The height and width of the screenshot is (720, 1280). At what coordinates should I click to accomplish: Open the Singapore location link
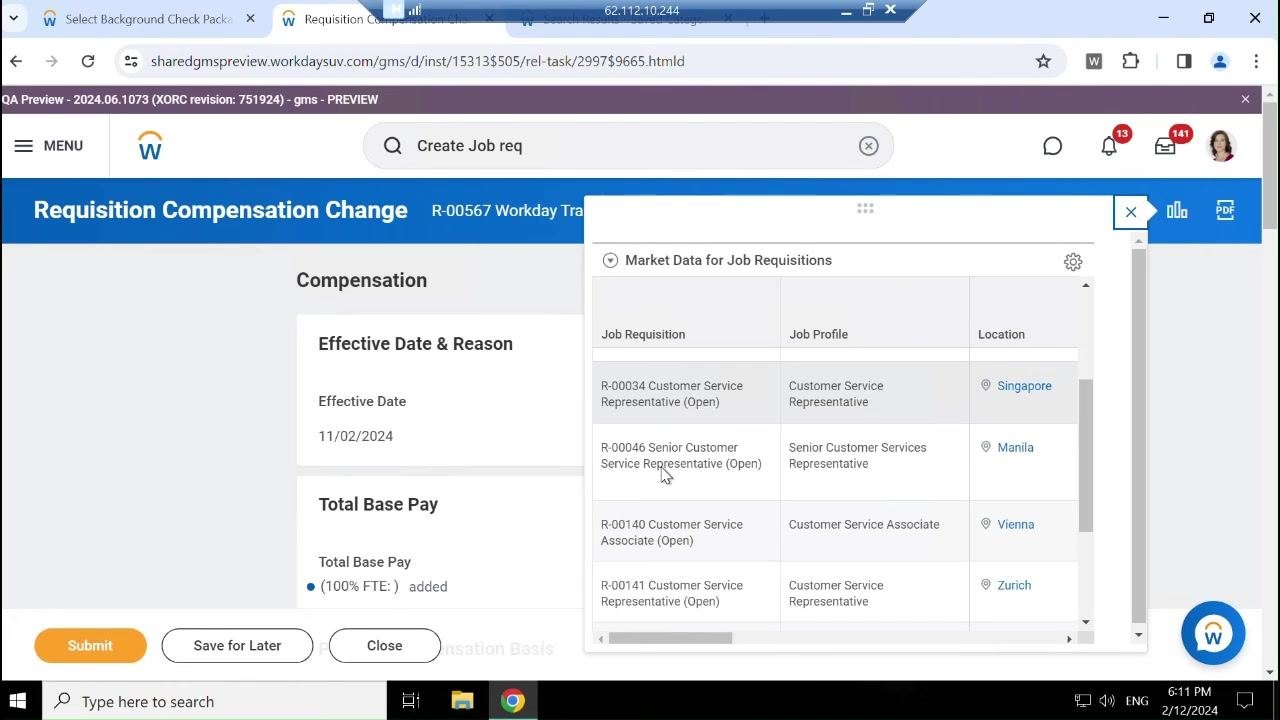1024,386
